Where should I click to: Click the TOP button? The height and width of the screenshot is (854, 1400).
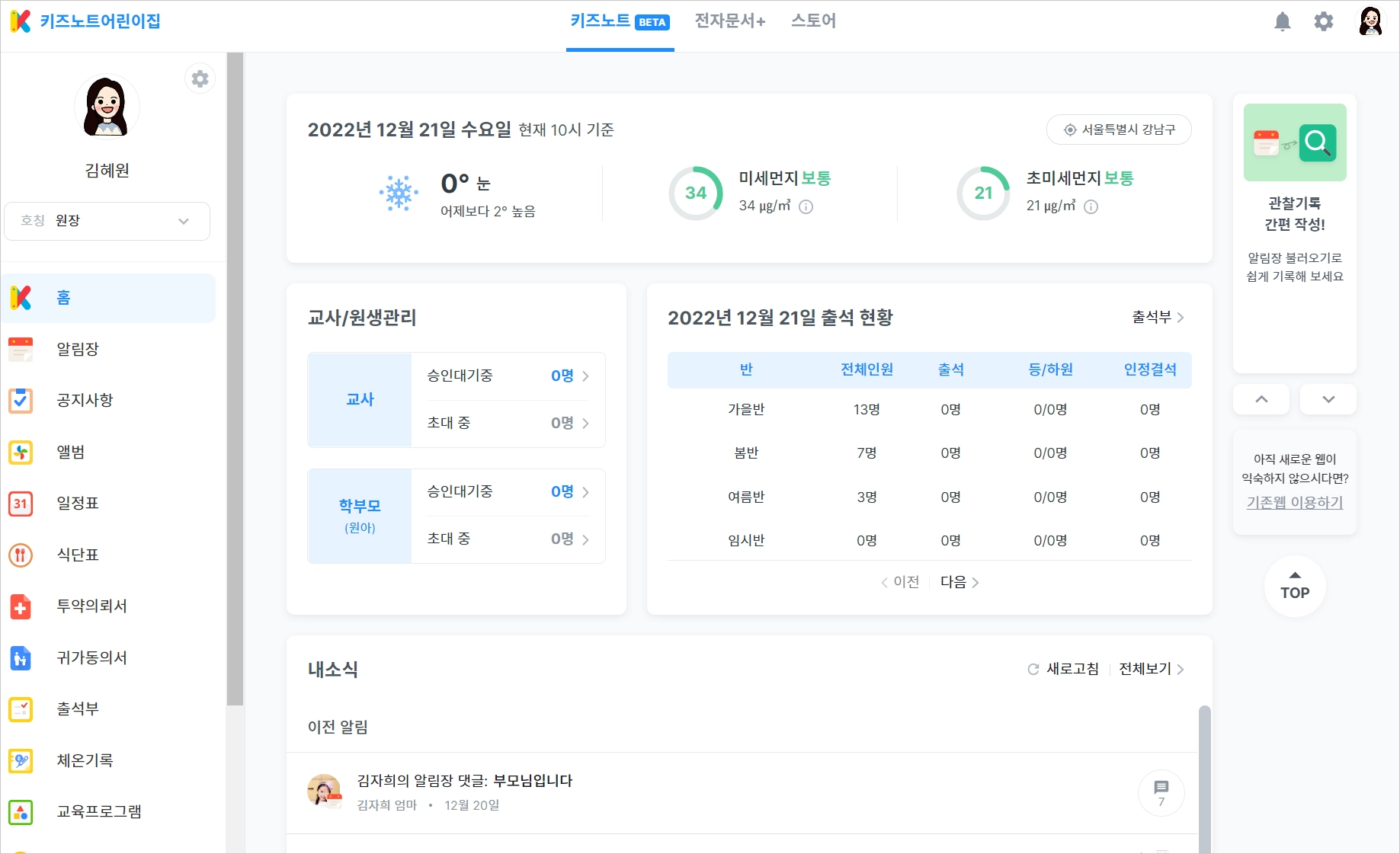1295,586
